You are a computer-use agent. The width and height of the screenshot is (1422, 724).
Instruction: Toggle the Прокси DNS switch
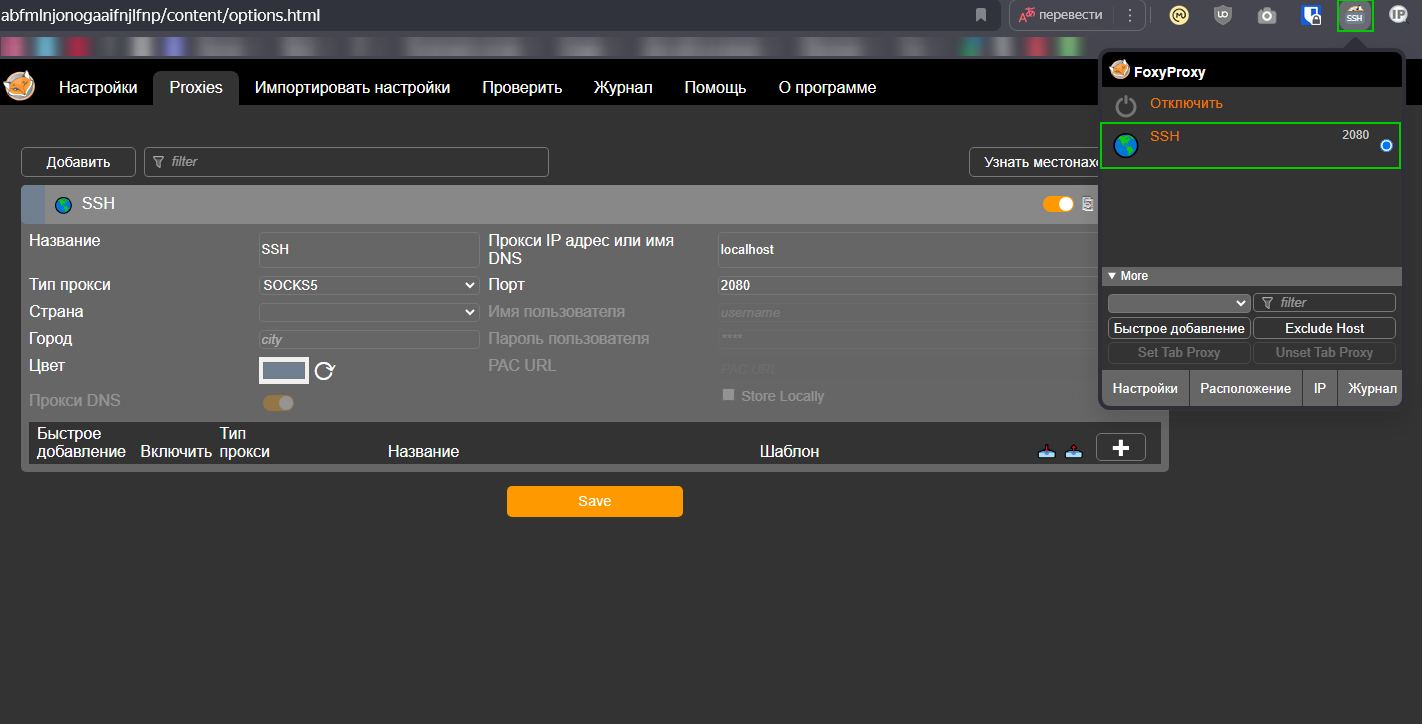tap(278, 403)
